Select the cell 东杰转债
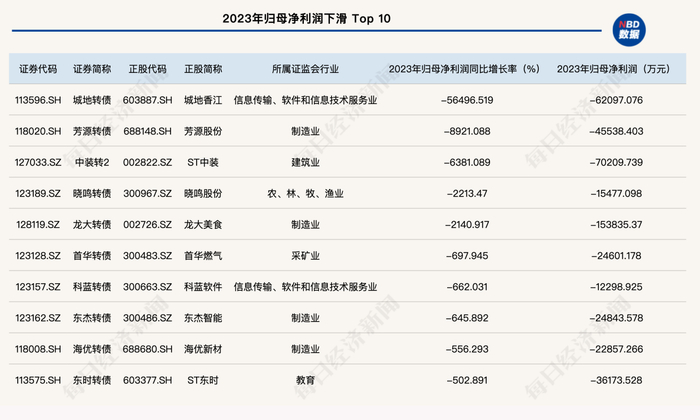Image resolution: width=700 pixels, height=420 pixels. click(92, 318)
